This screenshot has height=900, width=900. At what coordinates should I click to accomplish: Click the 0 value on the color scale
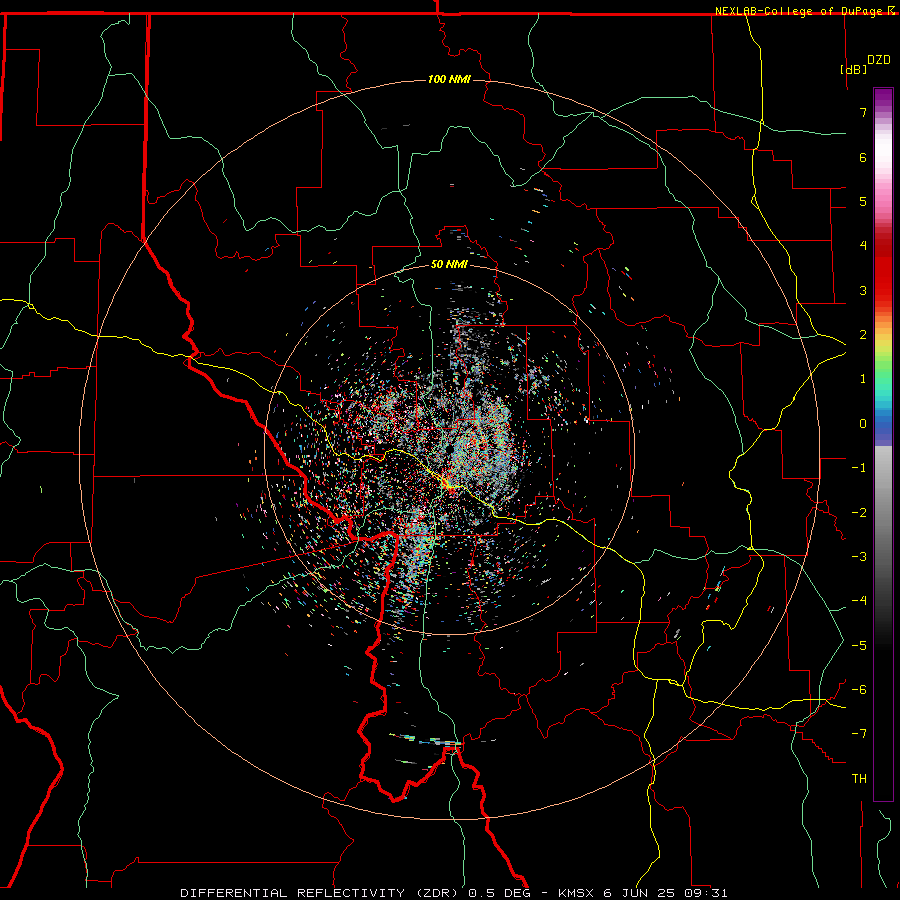pyautogui.click(x=863, y=424)
